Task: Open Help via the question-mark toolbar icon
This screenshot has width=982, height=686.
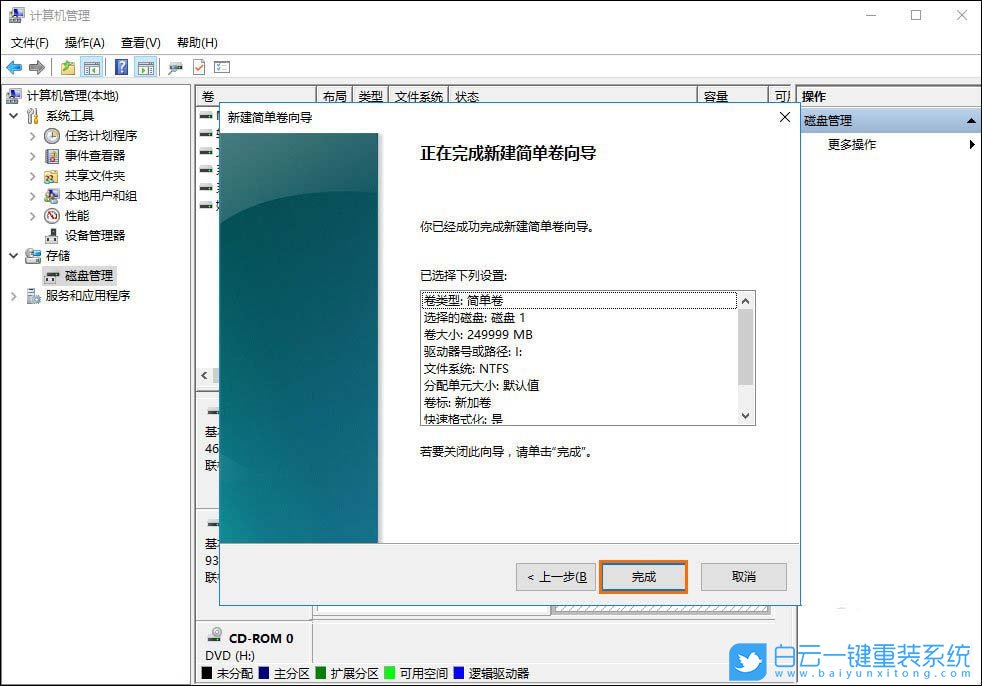Action: (x=122, y=67)
